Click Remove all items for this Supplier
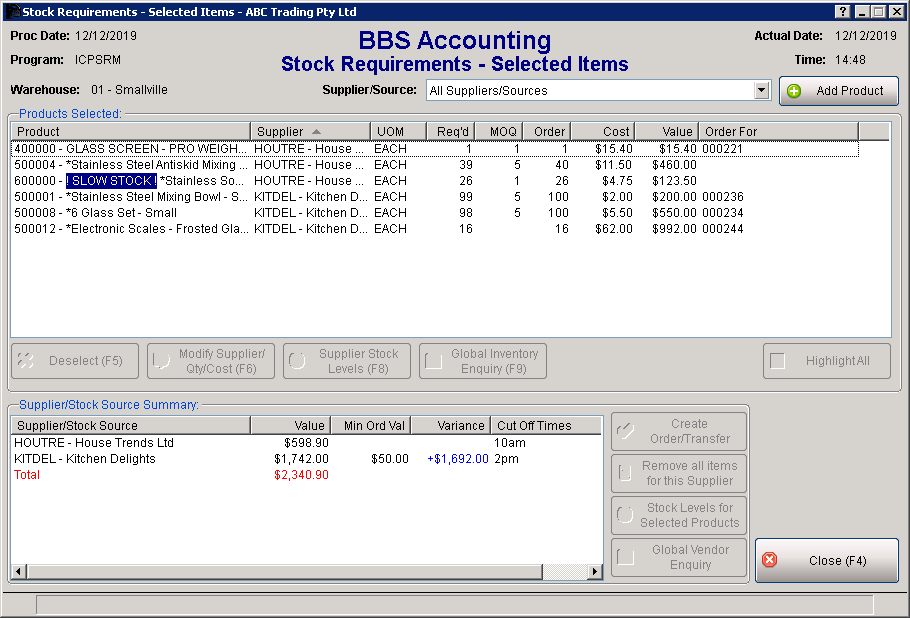The height and width of the screenshot is (618, 910). point(679,473)
